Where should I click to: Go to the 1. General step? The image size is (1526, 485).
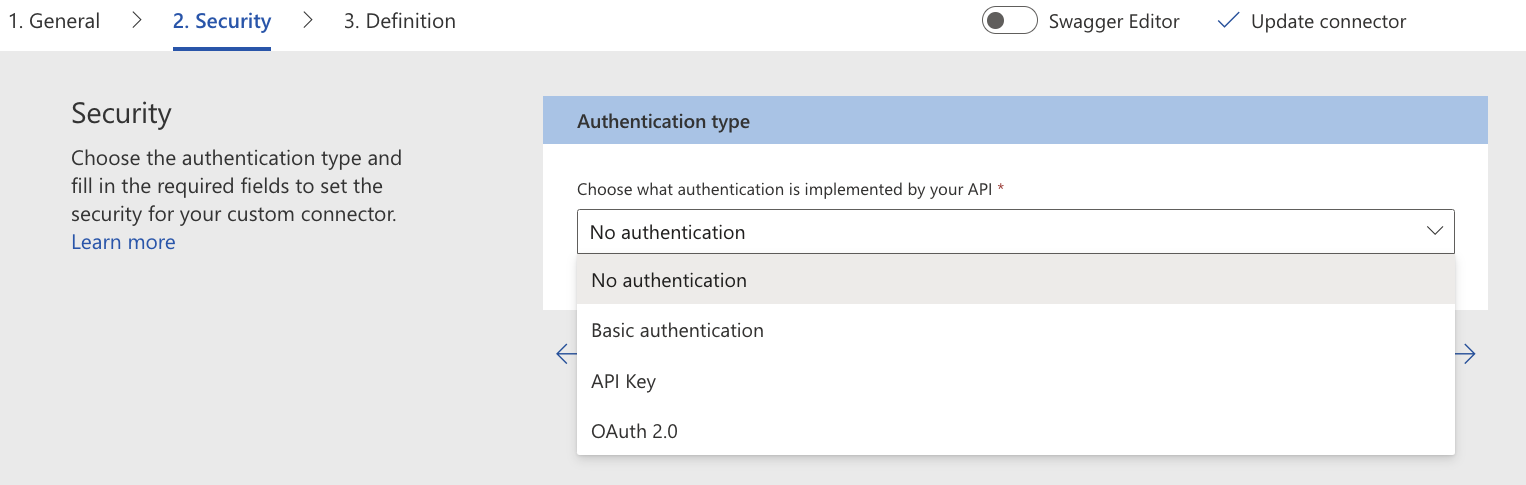click(x=54, y=21)
